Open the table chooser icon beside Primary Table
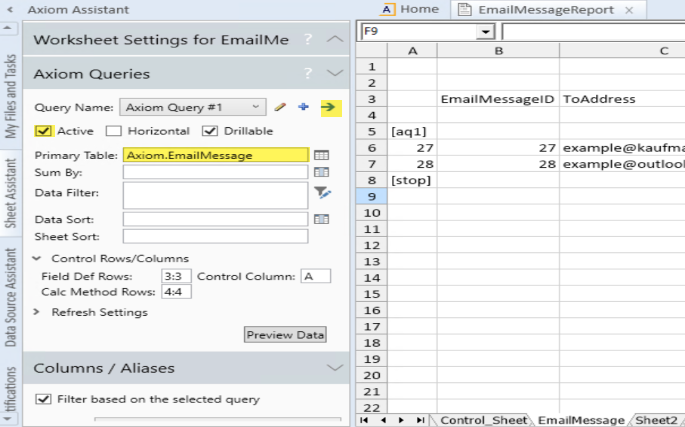 click(322, 155)
